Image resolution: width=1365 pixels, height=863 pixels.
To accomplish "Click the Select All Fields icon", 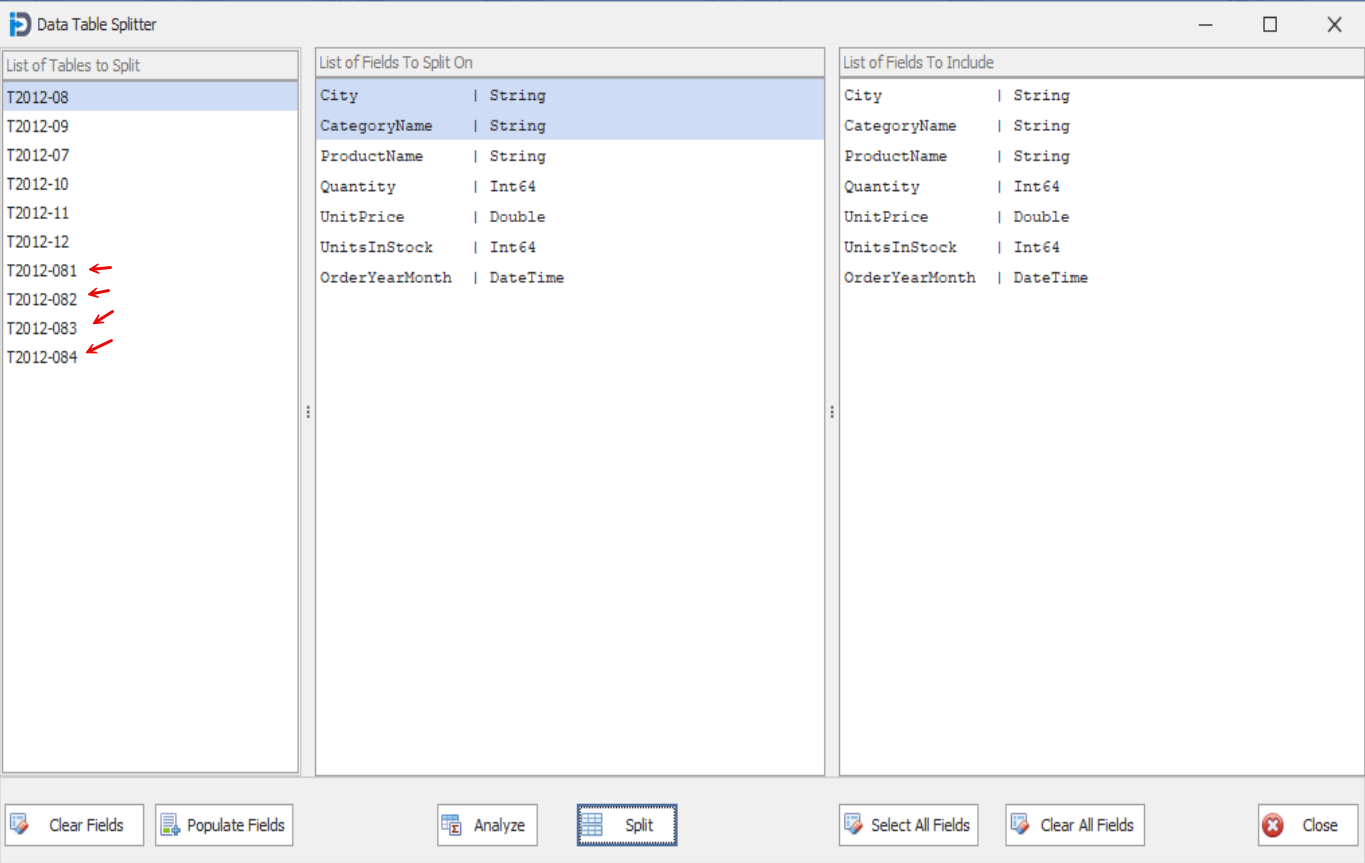I will click(854, 825).
